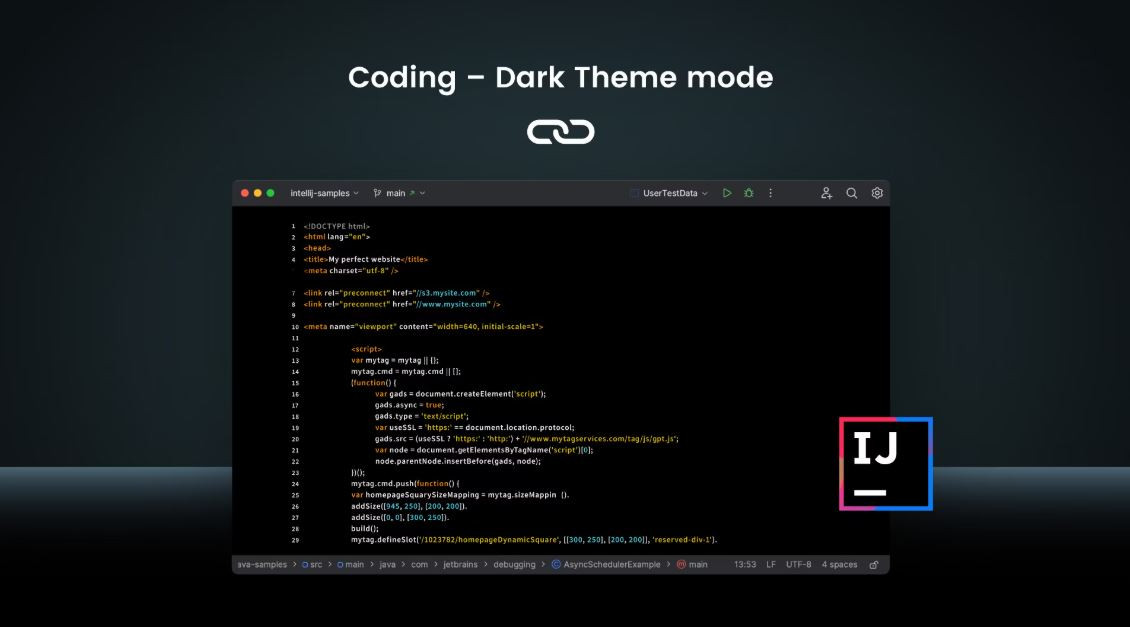Image resolution: width=1130 pixels, height=627 pixels.
Task: Click the debugging package breadcrumb
Action: (x=516, y=565)
